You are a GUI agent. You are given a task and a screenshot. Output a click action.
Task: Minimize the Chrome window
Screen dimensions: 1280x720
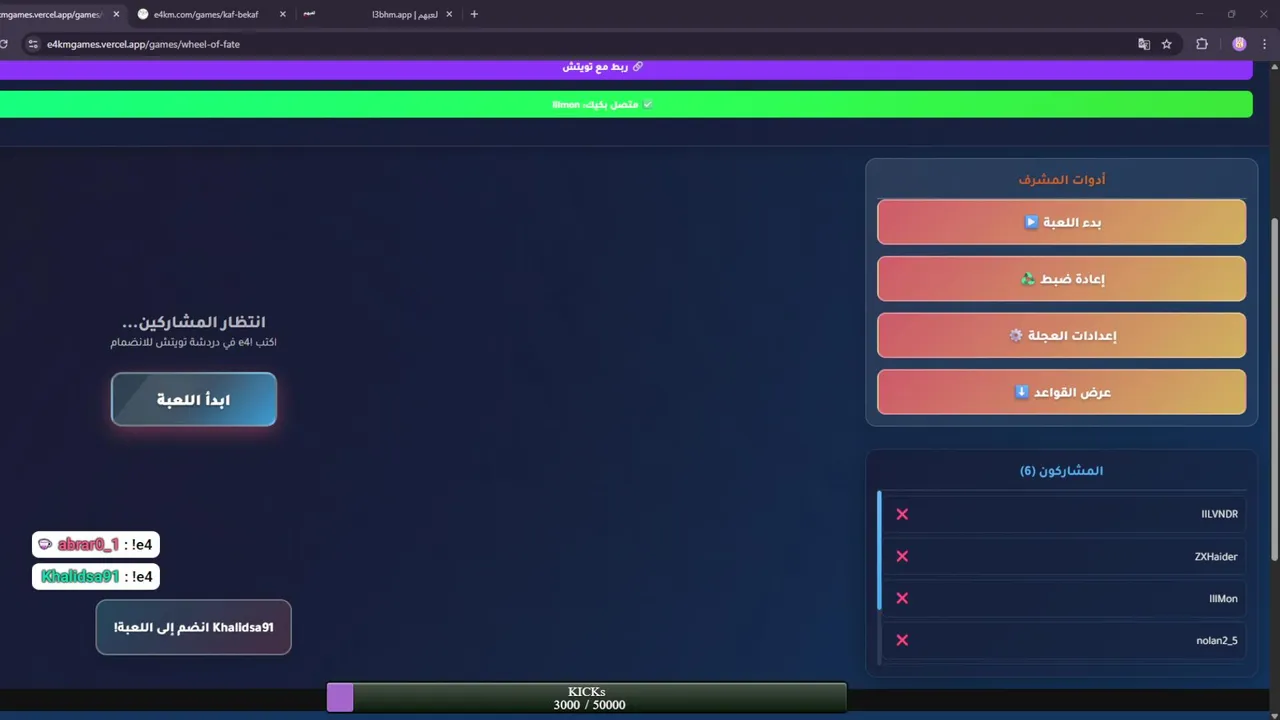coord(1199,14)
